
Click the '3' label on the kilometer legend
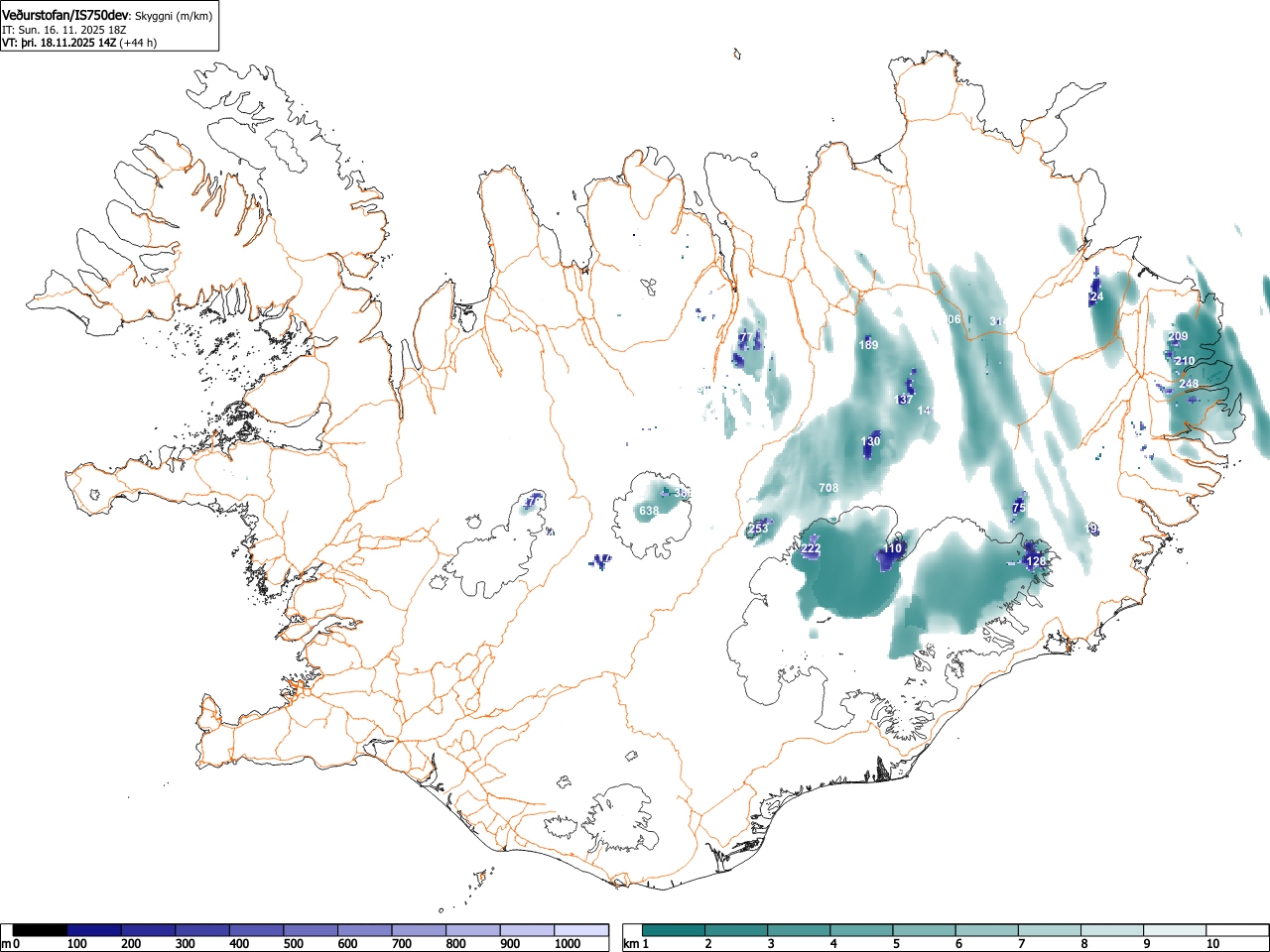pos(771,944)
